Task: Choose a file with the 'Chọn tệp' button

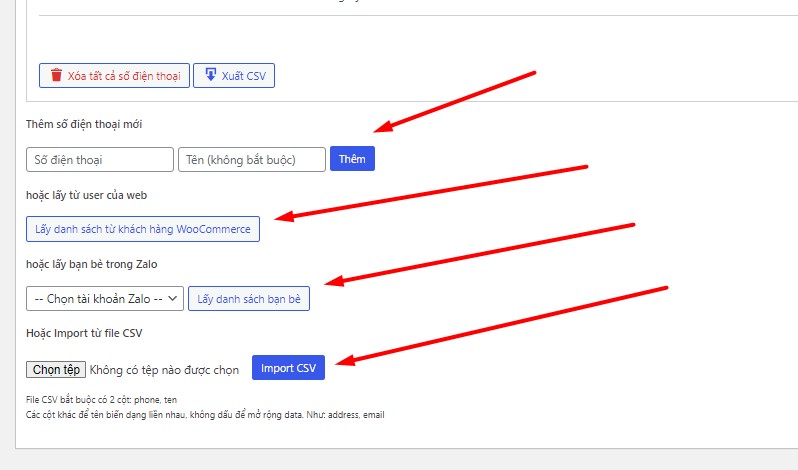Action: (x=56, y=370)
